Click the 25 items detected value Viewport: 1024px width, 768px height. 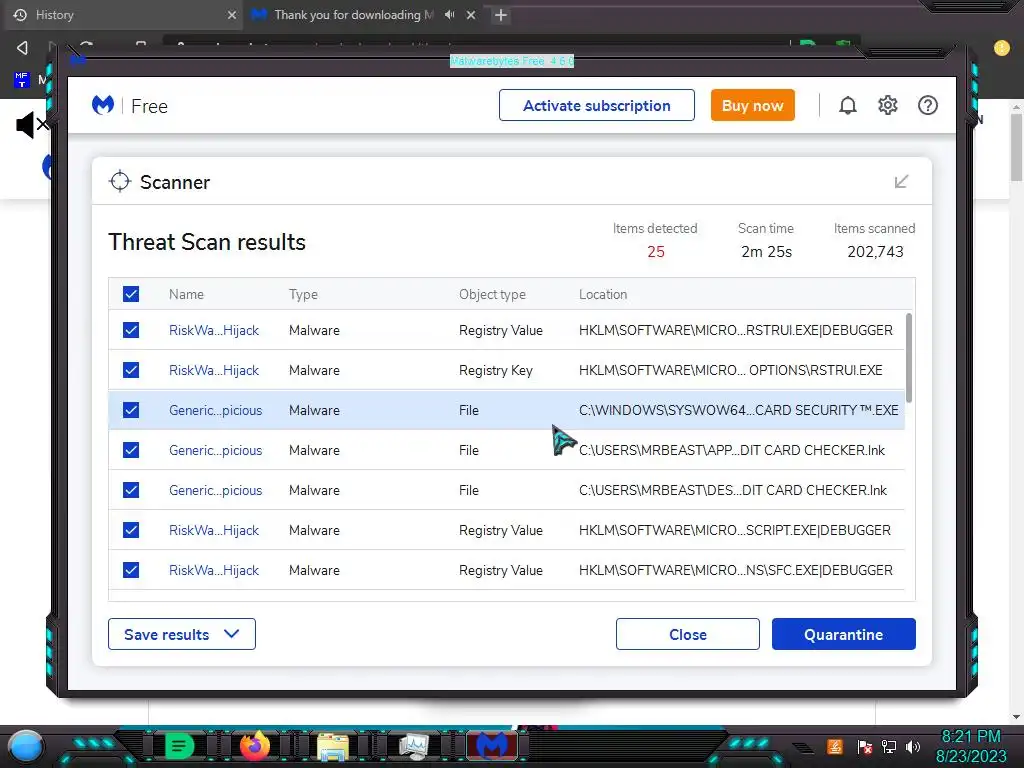pyautogui.click(x=656, y=251)
